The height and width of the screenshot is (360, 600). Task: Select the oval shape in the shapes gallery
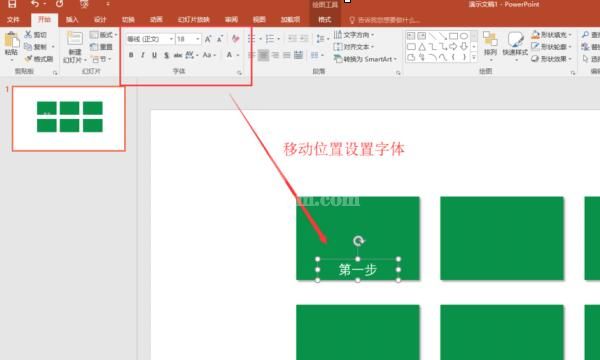[x=464, y=36]
